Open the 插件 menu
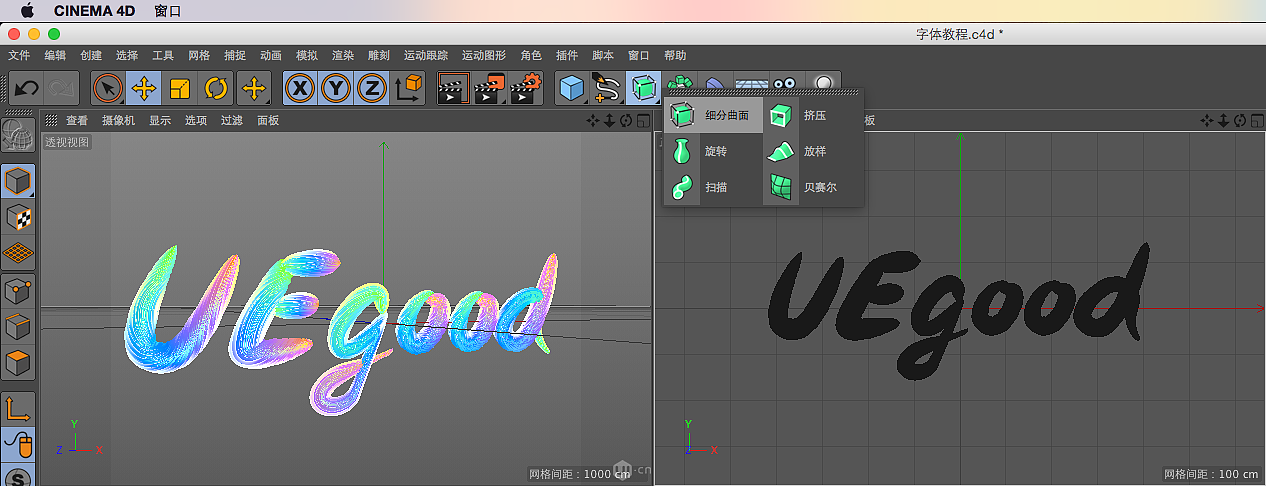 [x=567, y=55]
